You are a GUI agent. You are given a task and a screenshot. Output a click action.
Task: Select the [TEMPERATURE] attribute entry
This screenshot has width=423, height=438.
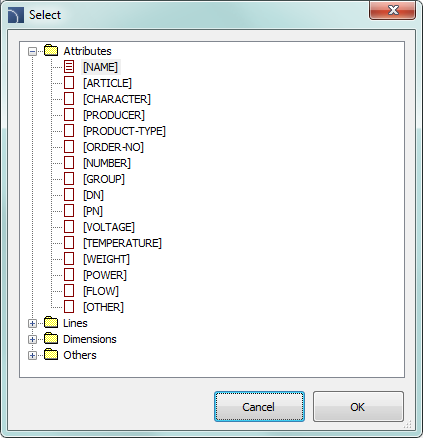122,243
